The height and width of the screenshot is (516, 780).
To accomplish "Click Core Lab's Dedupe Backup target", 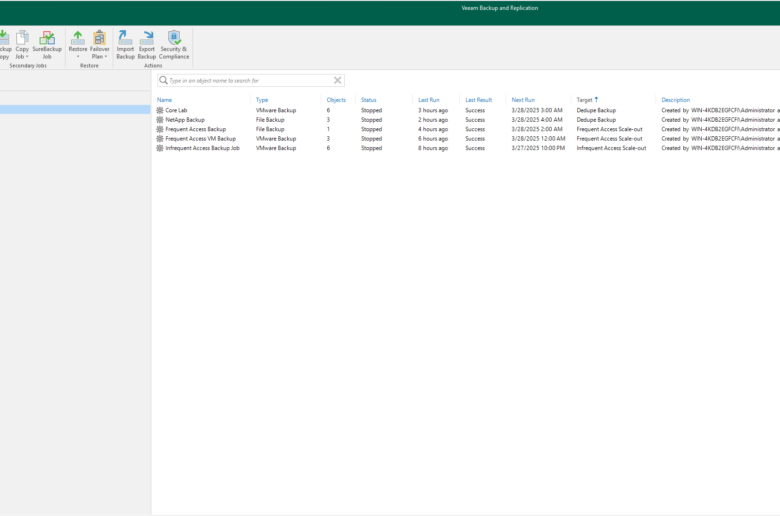I will coord(596,110).
